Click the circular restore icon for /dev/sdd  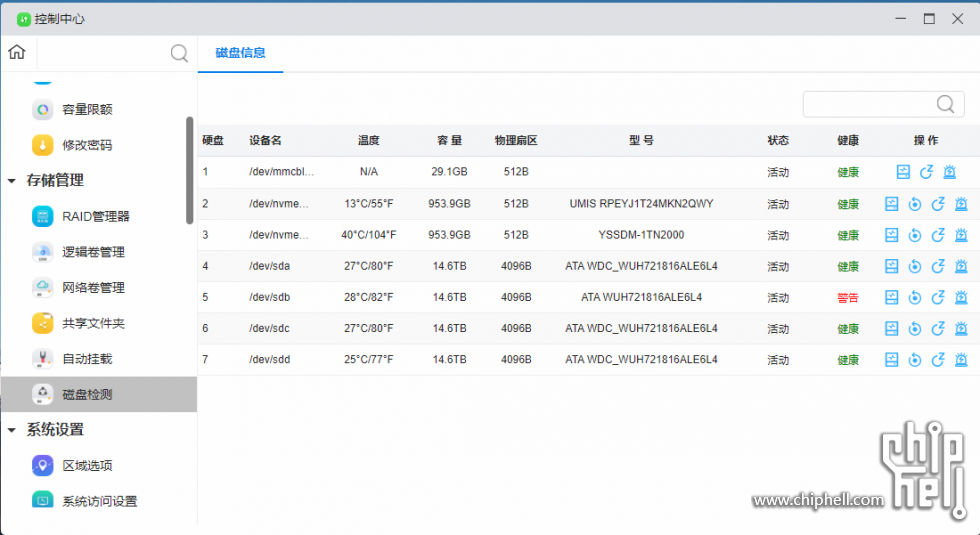914,360
